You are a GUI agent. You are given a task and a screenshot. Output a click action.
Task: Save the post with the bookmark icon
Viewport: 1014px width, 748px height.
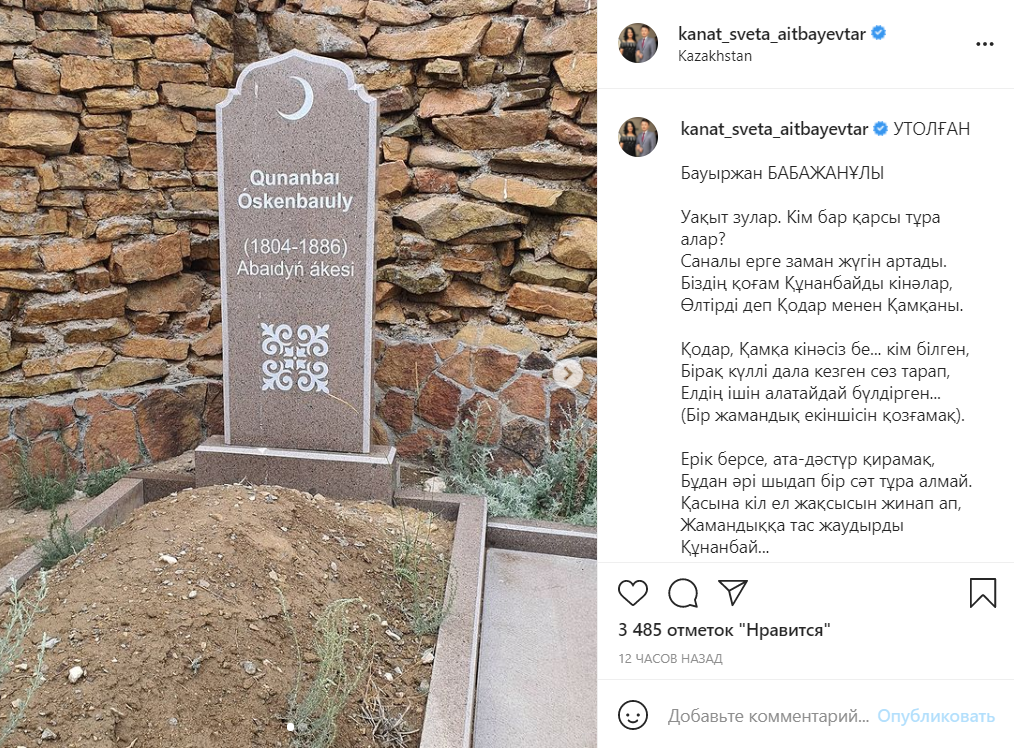982,593
